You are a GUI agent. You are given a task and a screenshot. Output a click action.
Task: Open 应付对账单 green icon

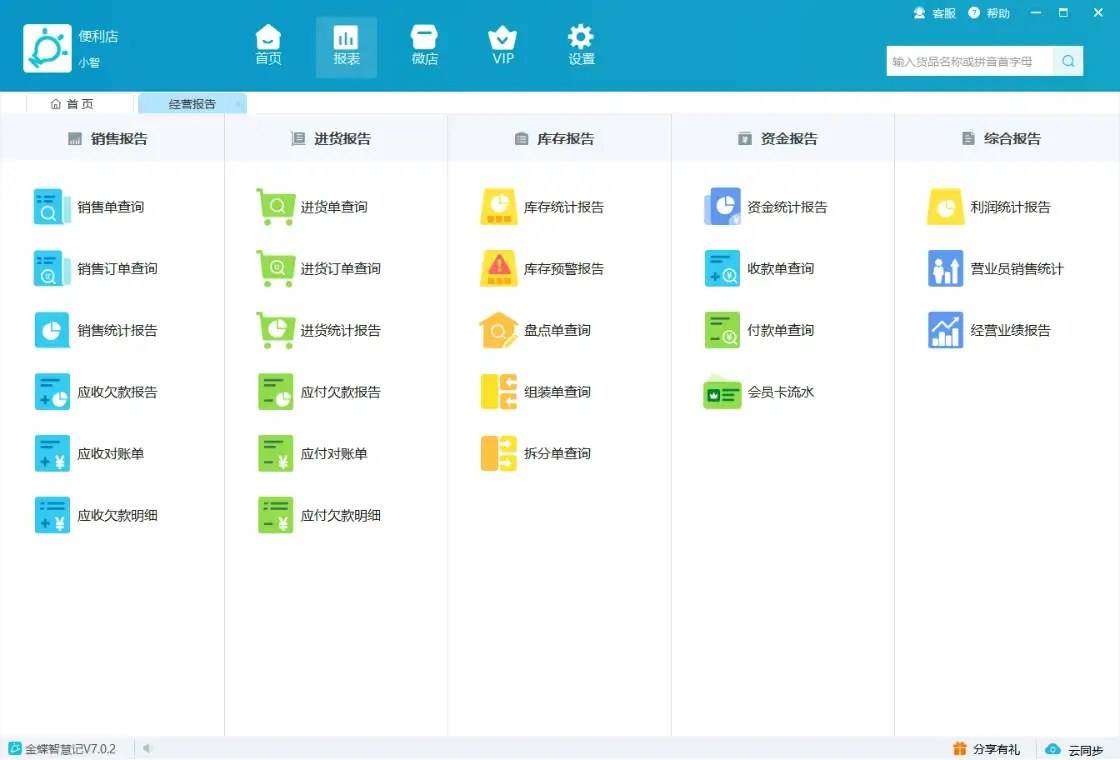[x=276, y=454]
